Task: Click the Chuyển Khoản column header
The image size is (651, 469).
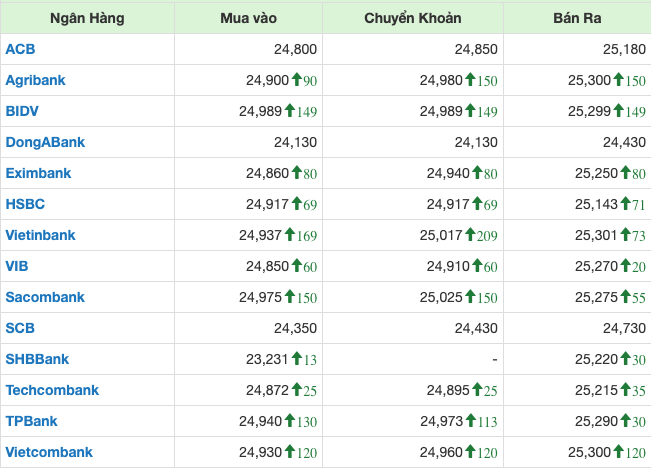Action: pyautogui.click(x=413, y=18)
